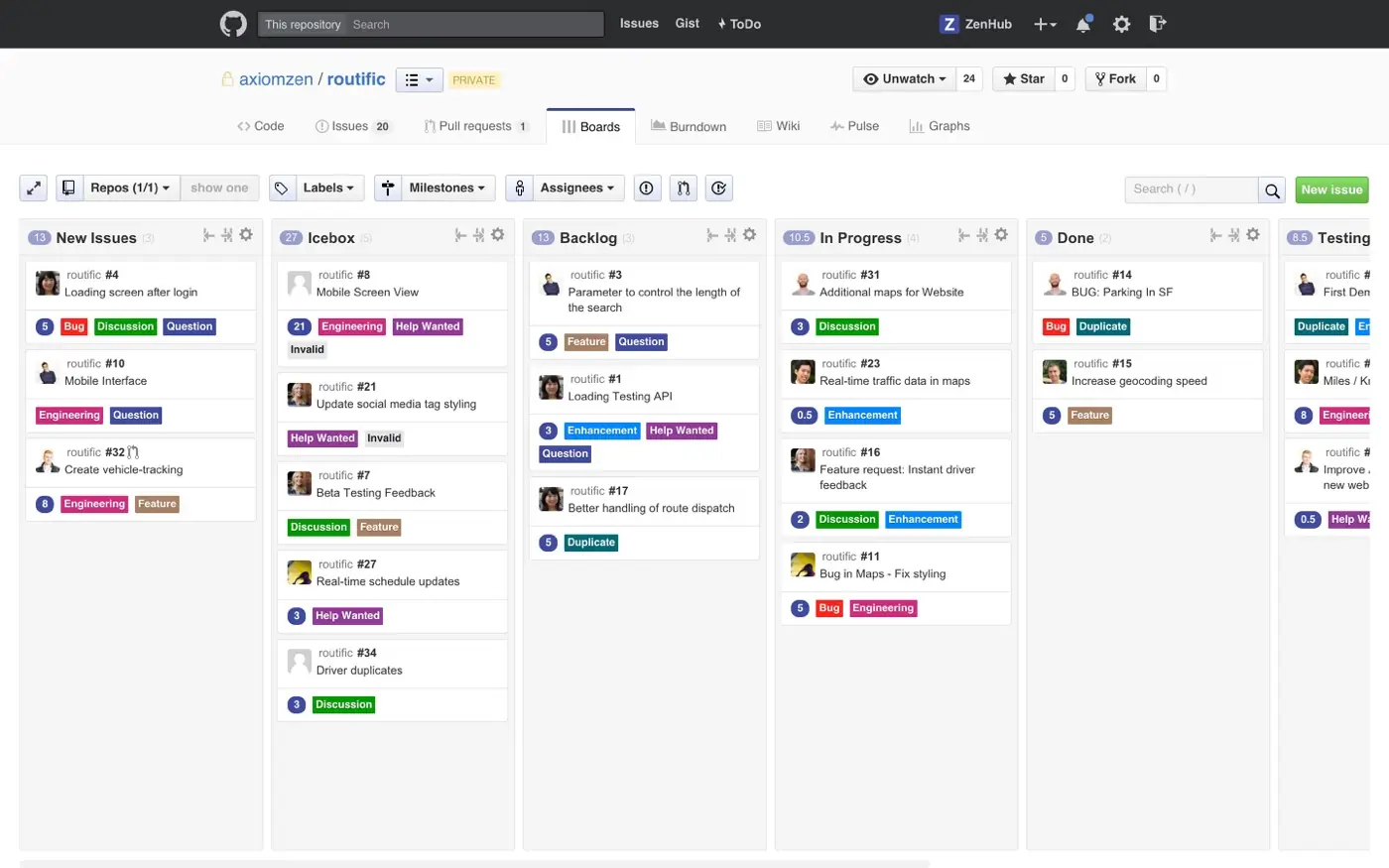Expand the board to fullscreen
The width and height of the screenshot is (1389, 868).
pos(34,188)
